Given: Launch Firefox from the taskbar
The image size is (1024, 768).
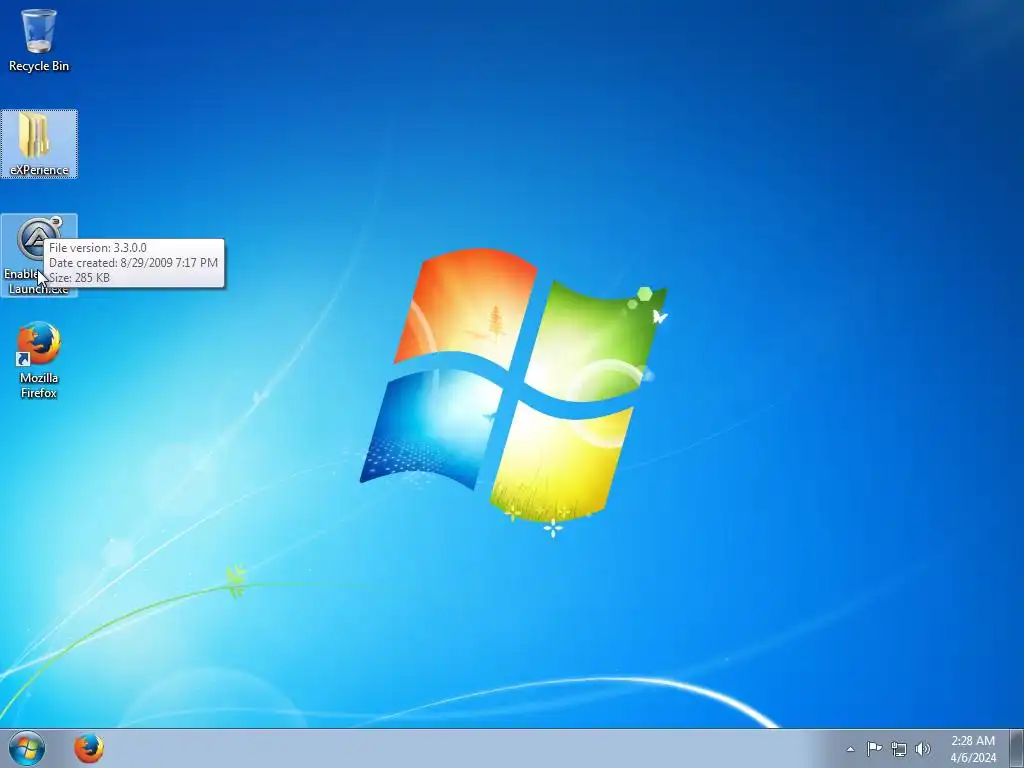Looking at the screenshot, I should [89, 748].
